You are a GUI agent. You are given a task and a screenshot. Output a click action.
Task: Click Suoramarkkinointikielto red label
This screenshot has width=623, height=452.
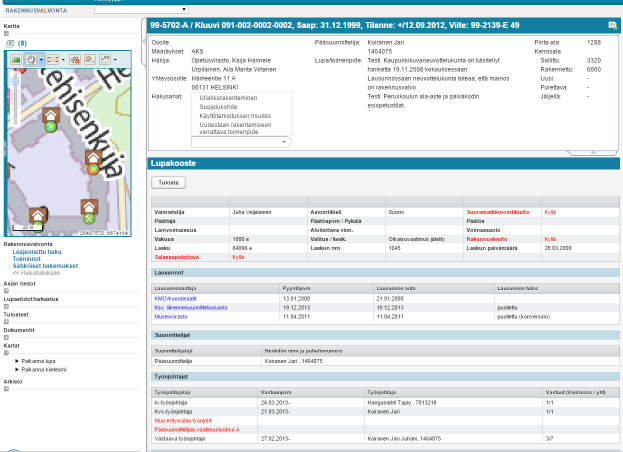(498, 212)
